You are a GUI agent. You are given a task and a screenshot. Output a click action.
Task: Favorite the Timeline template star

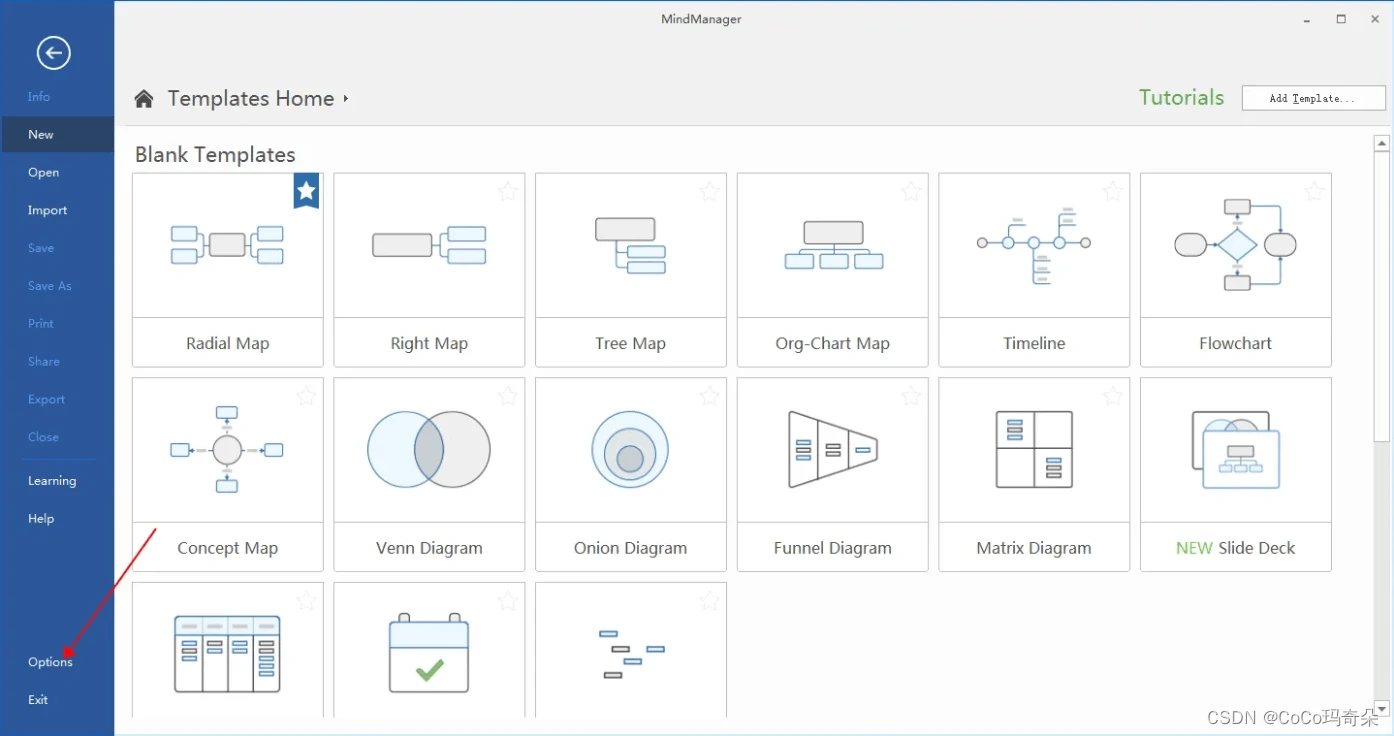pos(1113,191)
